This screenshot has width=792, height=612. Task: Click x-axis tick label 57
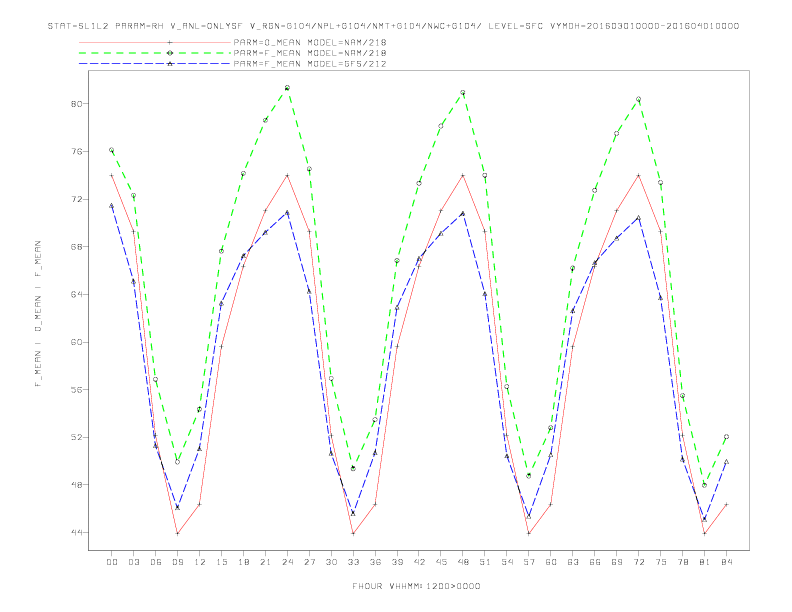coord(529,562)
